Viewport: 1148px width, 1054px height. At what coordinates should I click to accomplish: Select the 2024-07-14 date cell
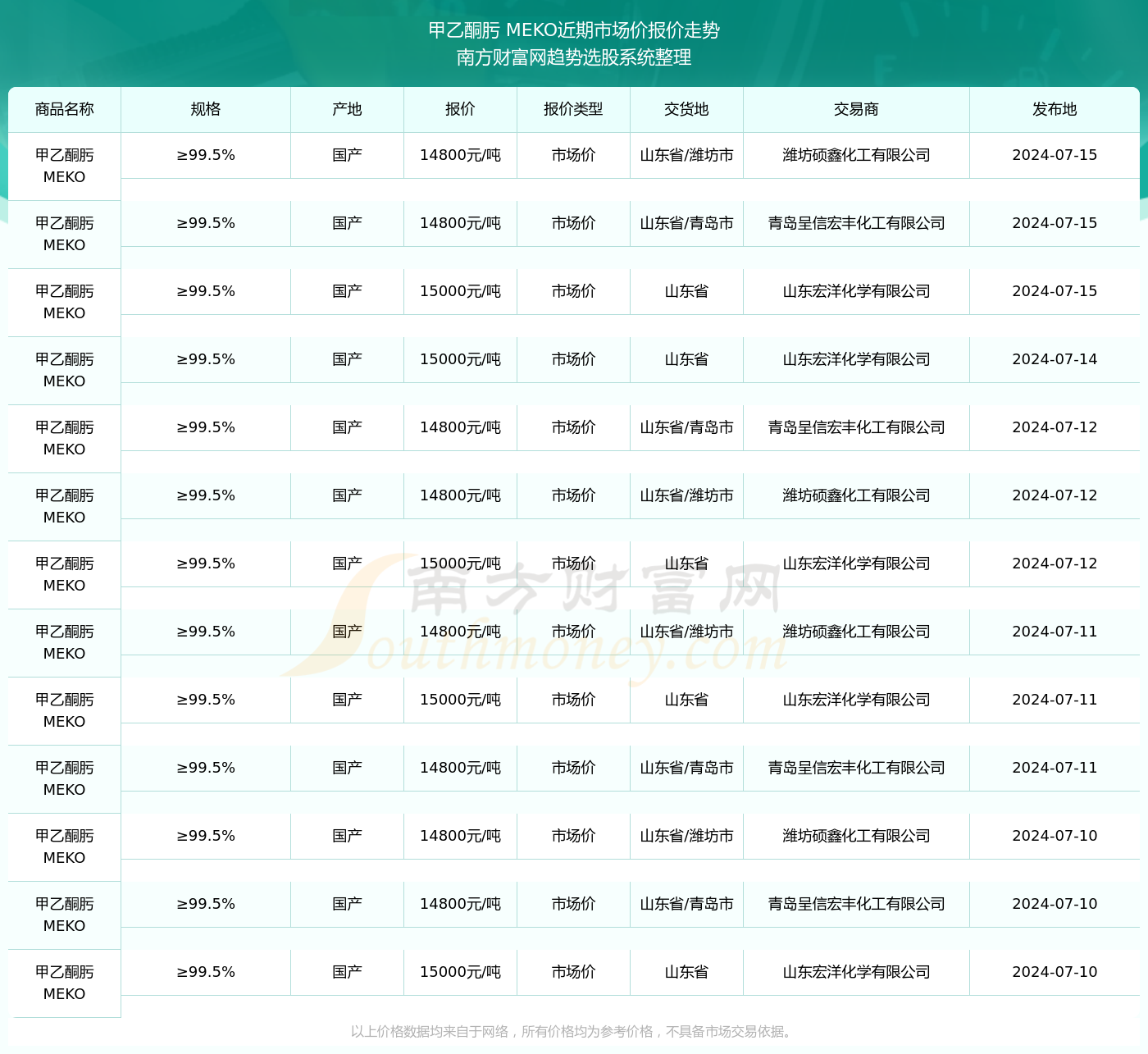[1055, 359]
